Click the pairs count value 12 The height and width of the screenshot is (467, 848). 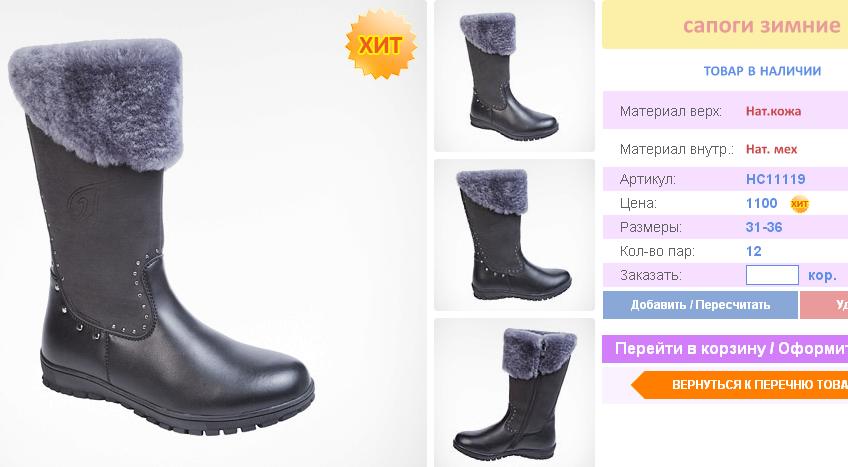753,251
